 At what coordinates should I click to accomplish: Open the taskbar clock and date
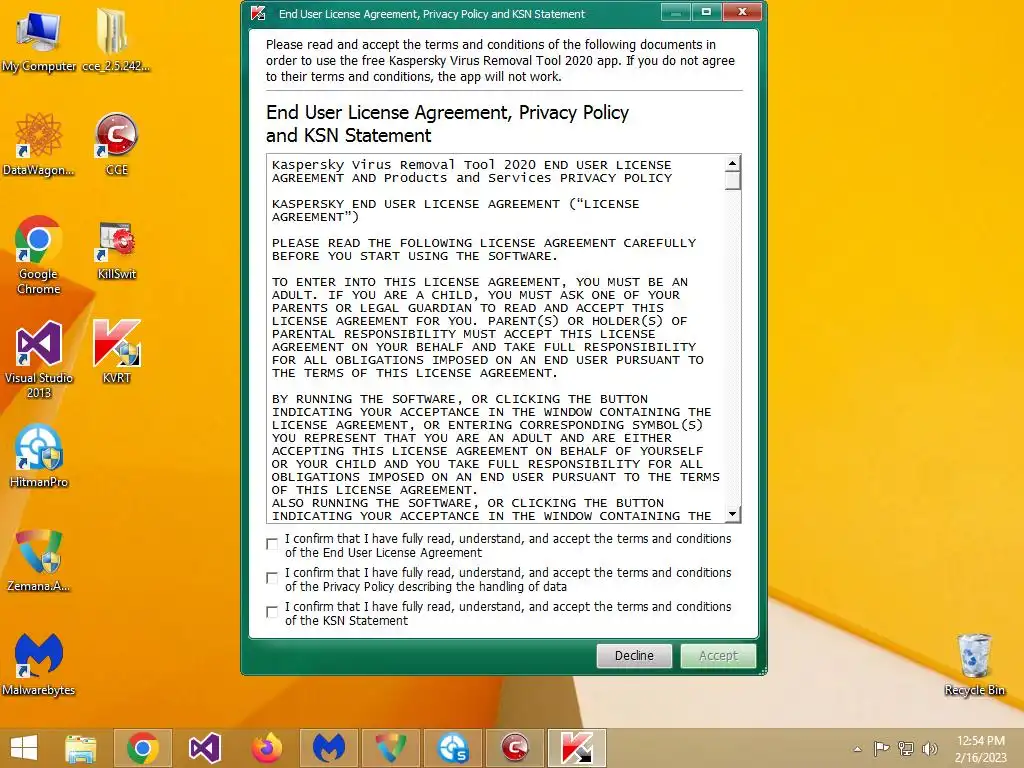[x=980, y=749]
